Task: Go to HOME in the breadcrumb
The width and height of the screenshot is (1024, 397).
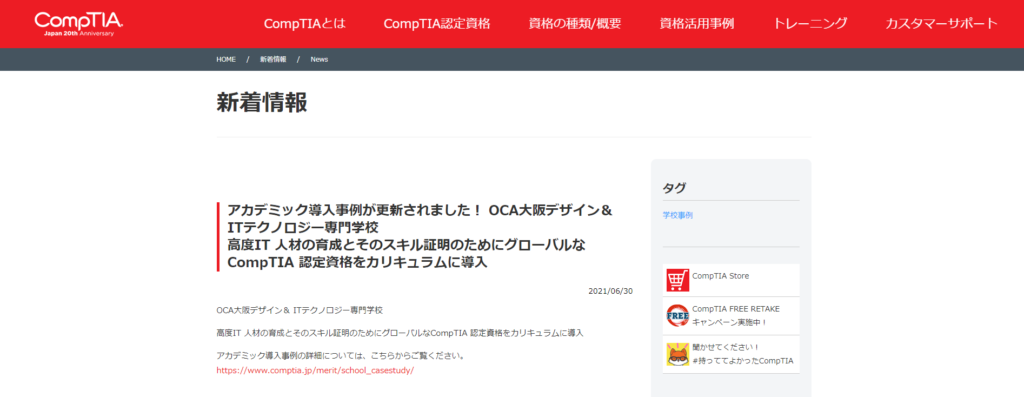Action: pos(226,59)
